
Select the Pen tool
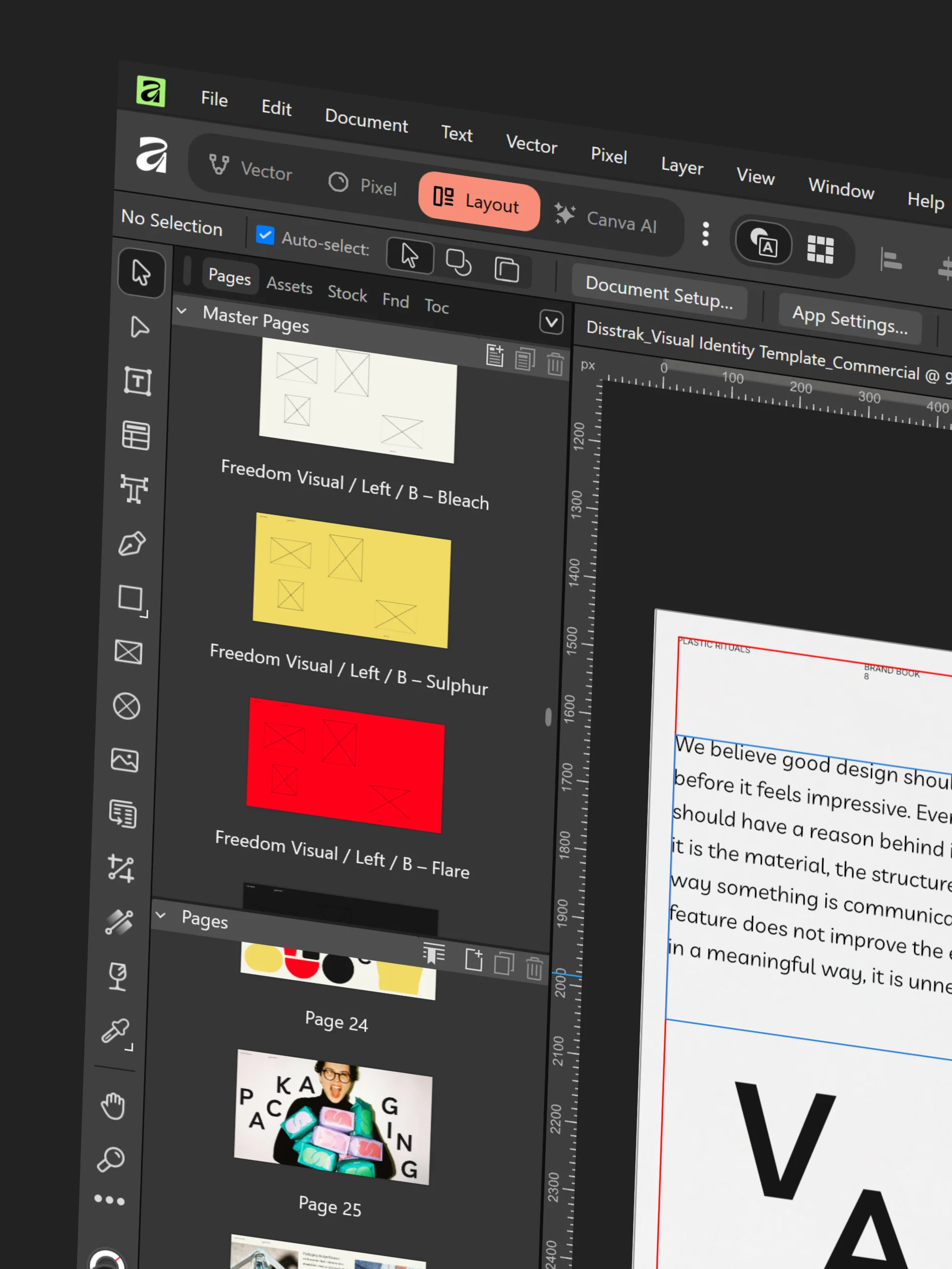pos(132,544)
